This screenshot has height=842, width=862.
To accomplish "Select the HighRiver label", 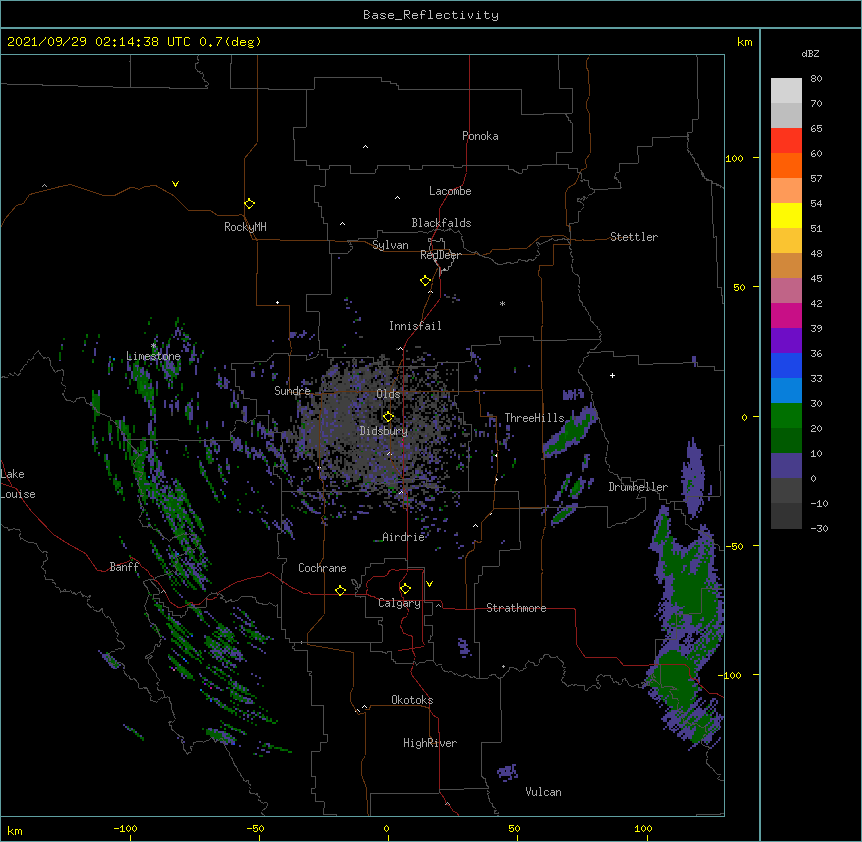I will (x=430, y=743).
